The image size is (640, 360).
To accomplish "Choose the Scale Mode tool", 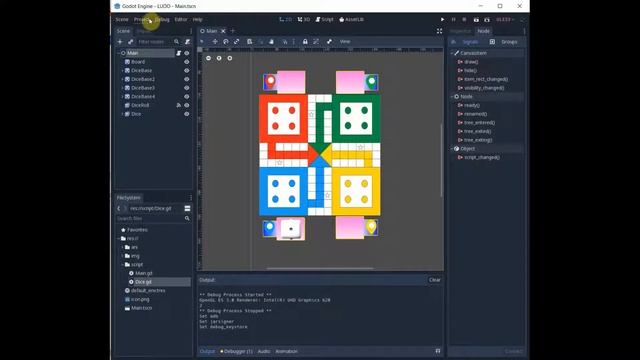I will 237,42.
